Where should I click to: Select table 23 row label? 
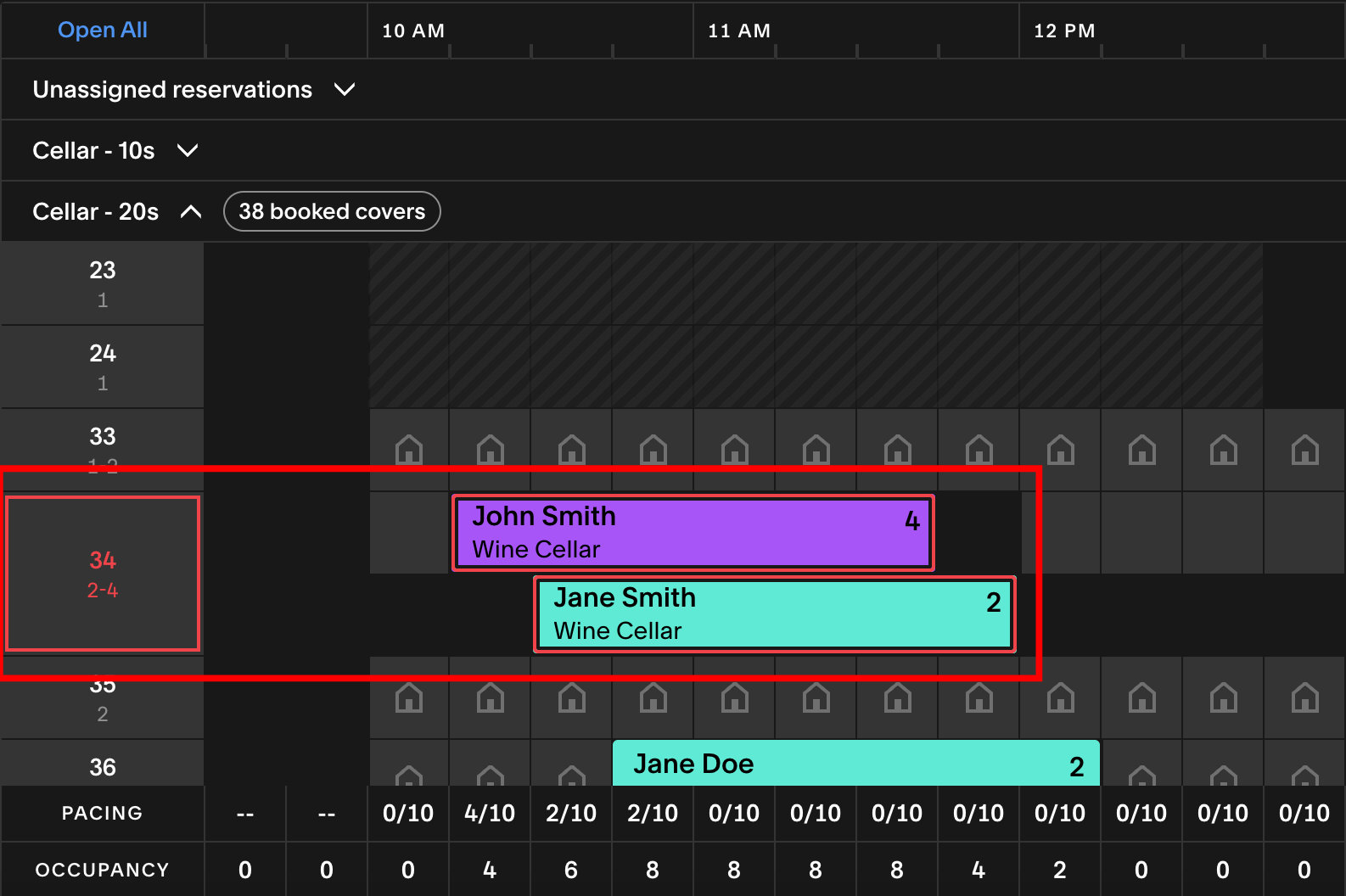point(103,283)
